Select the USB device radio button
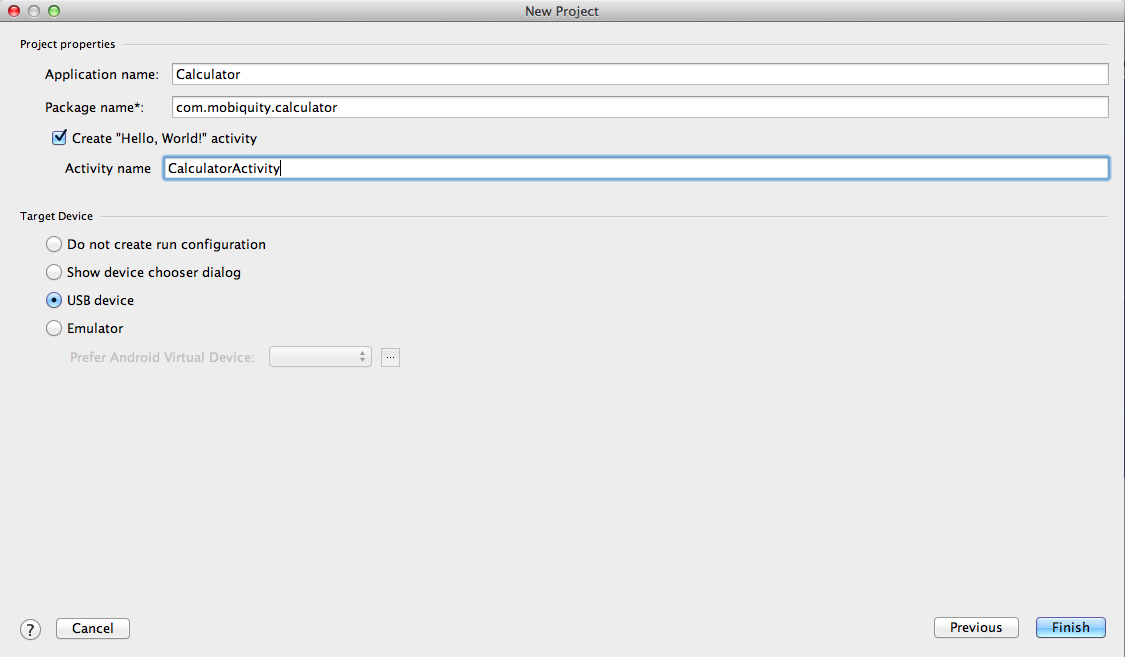Image resolution: width=1125 pixels, height=657 pixels. click(x=54, y=301)
